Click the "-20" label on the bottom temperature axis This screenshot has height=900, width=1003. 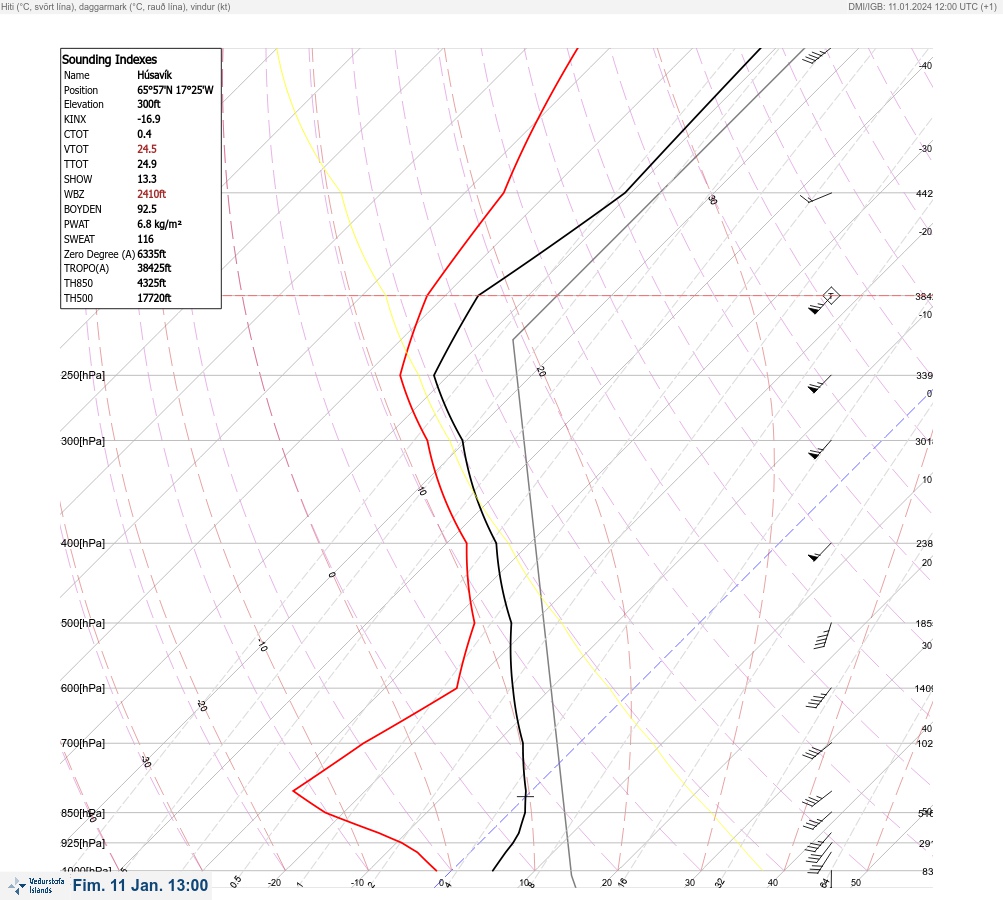pyautogui.click(x=274, y=883)
